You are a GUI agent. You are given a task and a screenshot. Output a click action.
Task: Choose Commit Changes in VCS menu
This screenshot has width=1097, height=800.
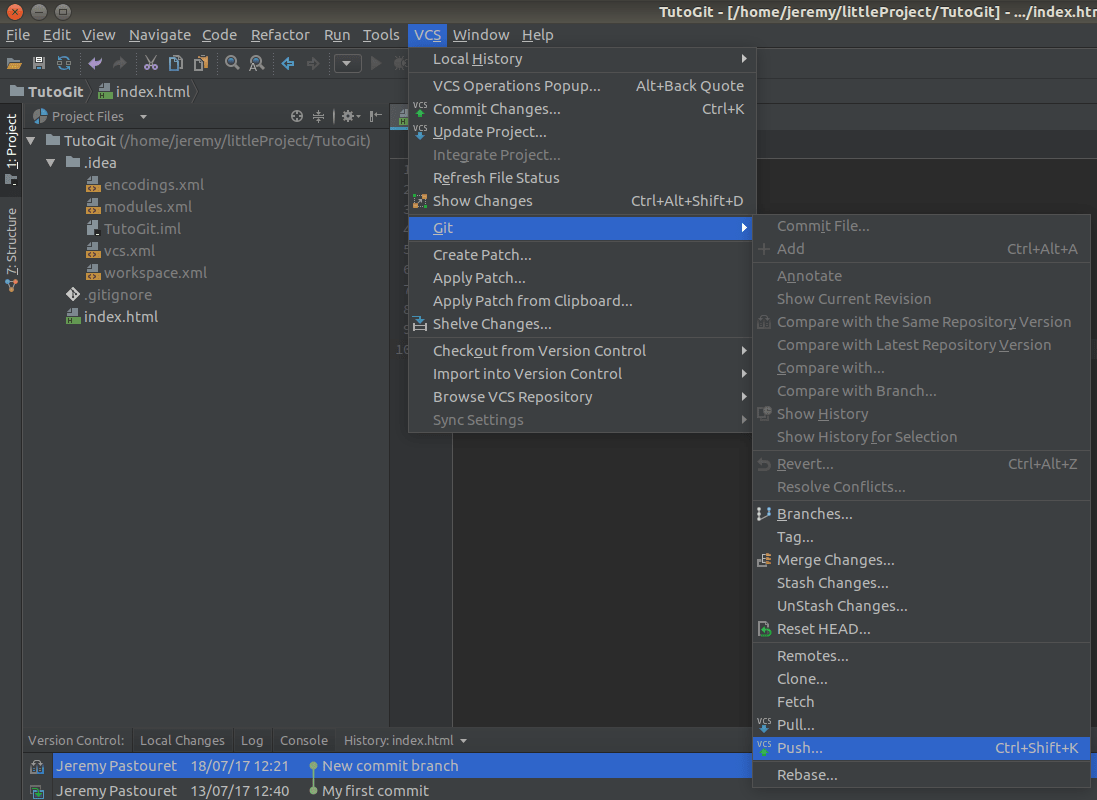click(582, 109)
